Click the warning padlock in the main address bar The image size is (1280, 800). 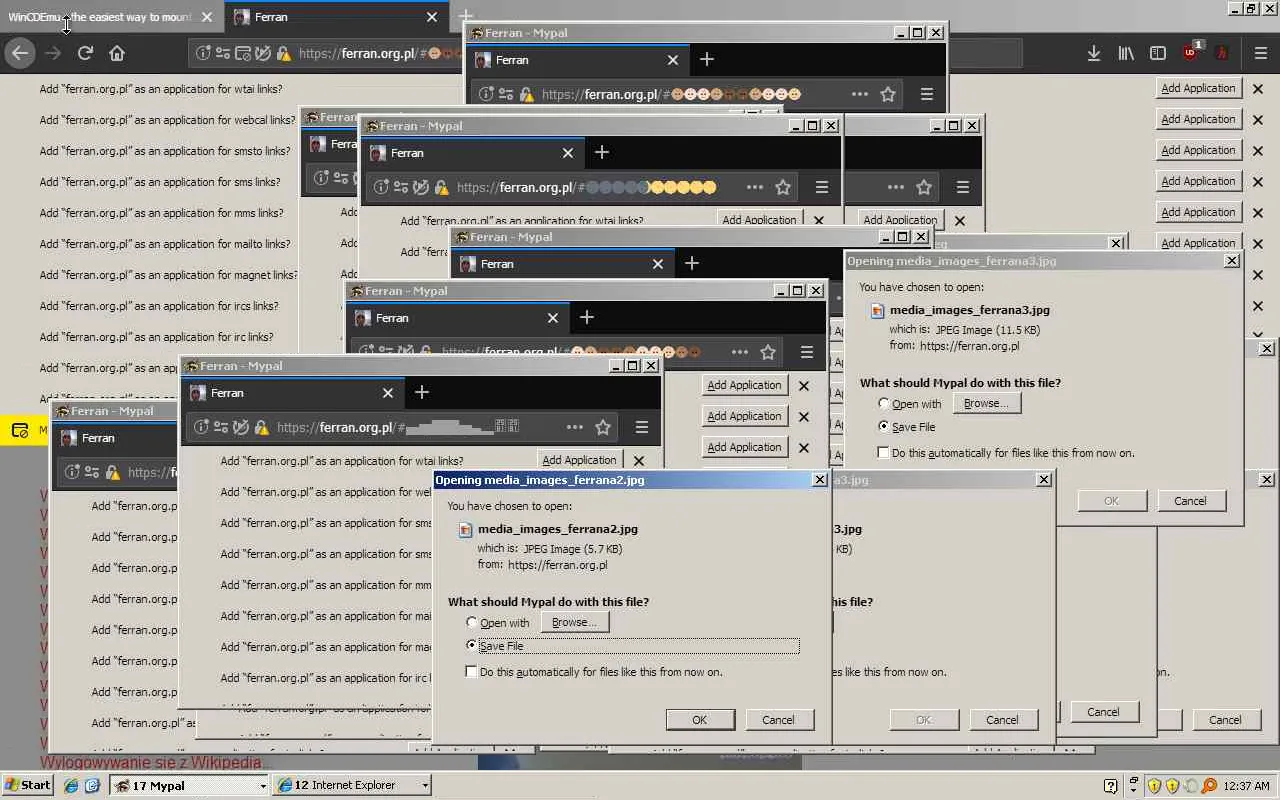284,53
